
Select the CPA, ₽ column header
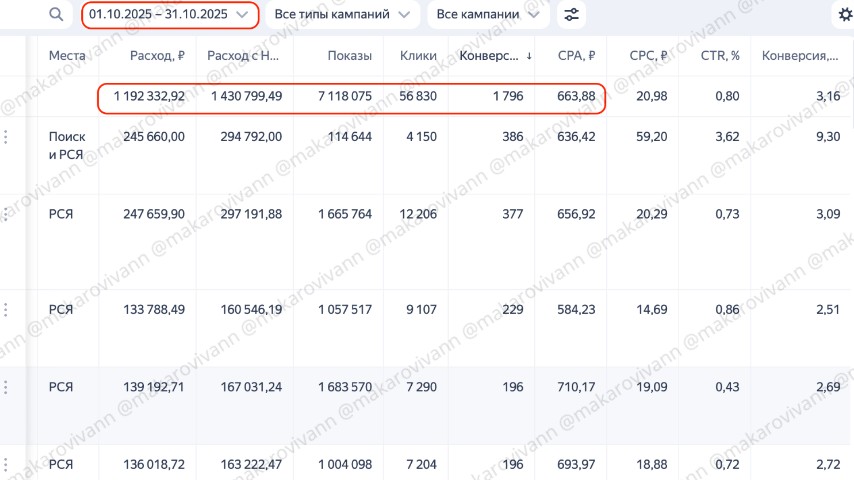(577, 56)
